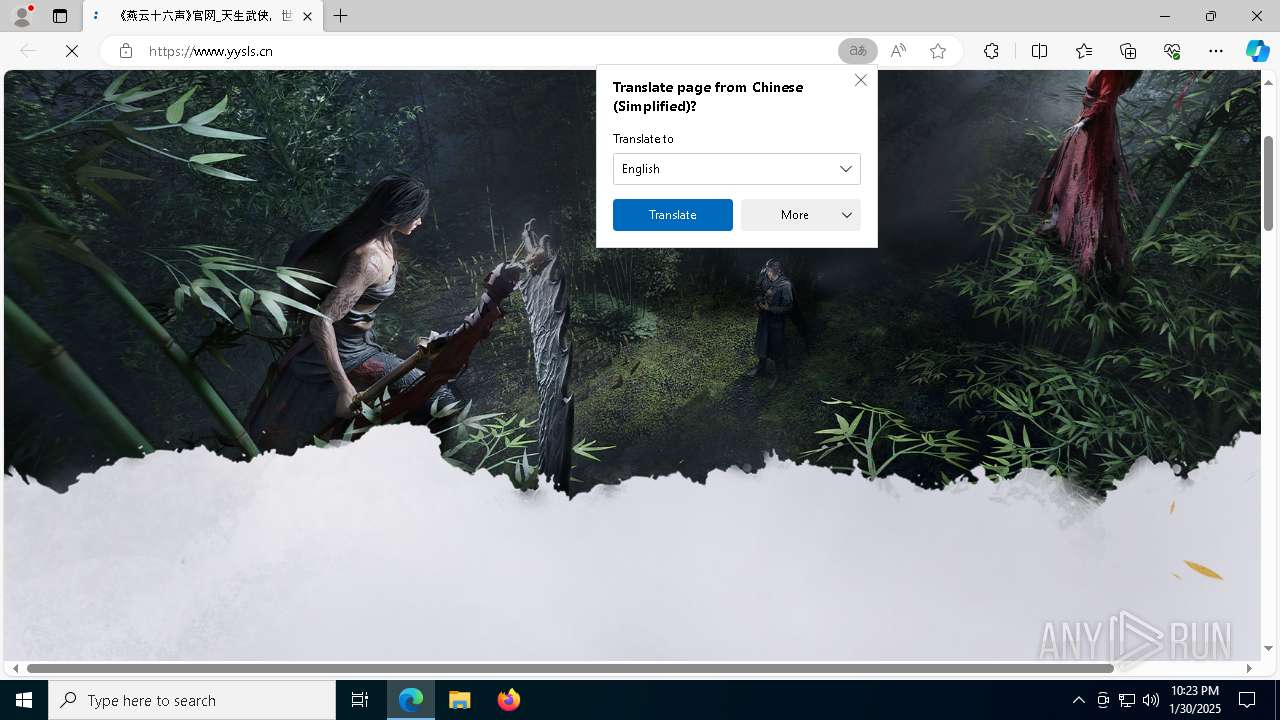1280x720 pixels.
Task: Open Browser essentials heart icon
Action: pyautogui.click(x=1172, y=51)
